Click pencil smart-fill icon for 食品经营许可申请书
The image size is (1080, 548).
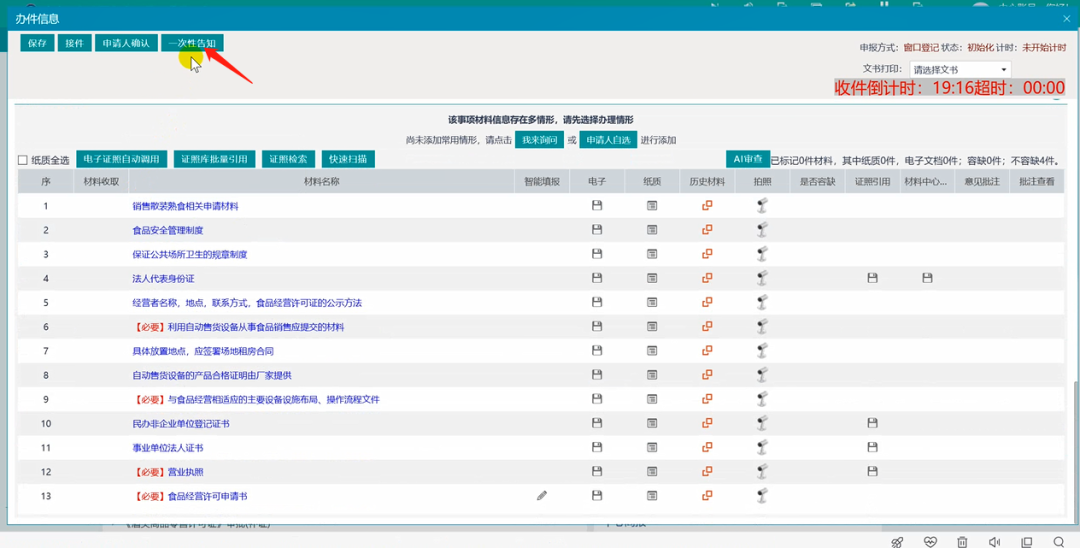tap(542, 496)
